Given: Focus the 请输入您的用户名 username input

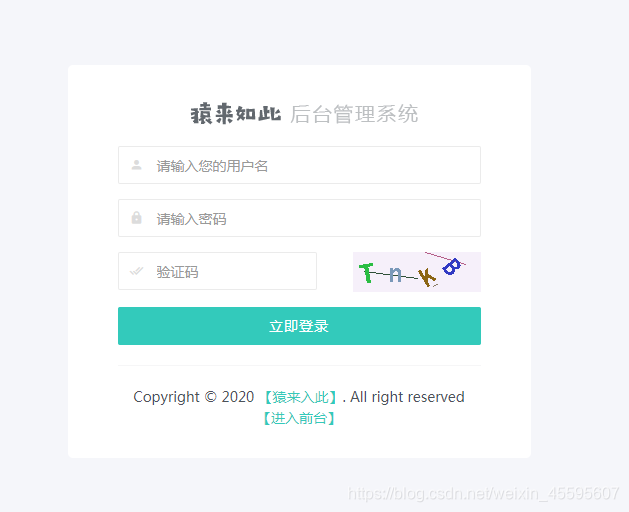Looking at the screenshot, I should [x=299, y=165].
